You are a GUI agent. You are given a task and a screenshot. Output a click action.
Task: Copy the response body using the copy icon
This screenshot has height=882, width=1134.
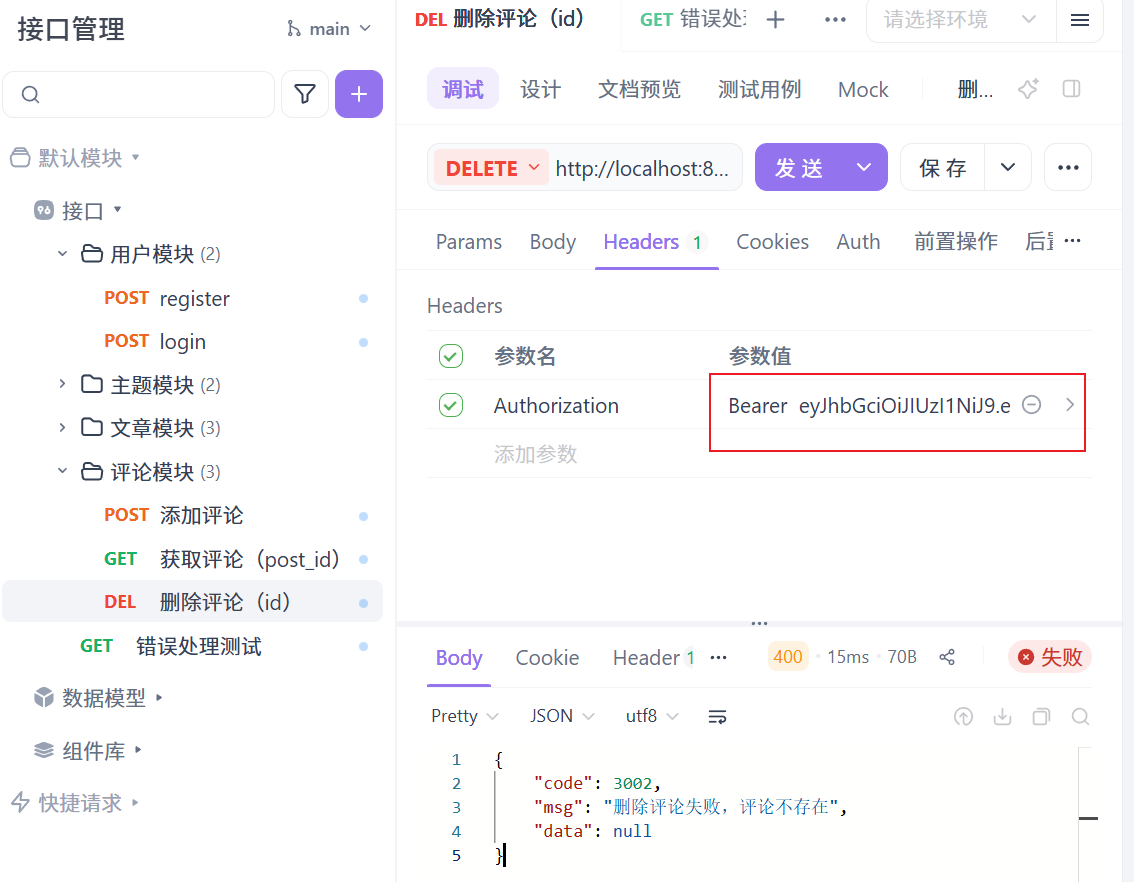click(x=1040, y=716)
